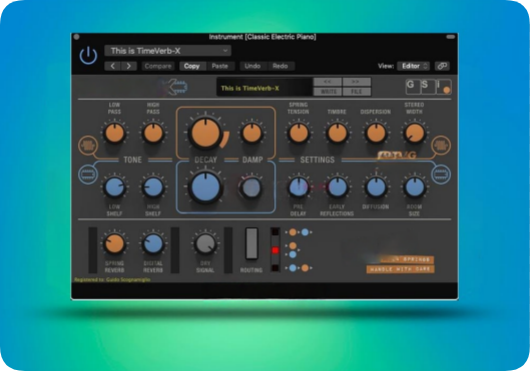The image size is (530, 371).
Task: Go to next preset with right arrow
Action: point(129,66)
